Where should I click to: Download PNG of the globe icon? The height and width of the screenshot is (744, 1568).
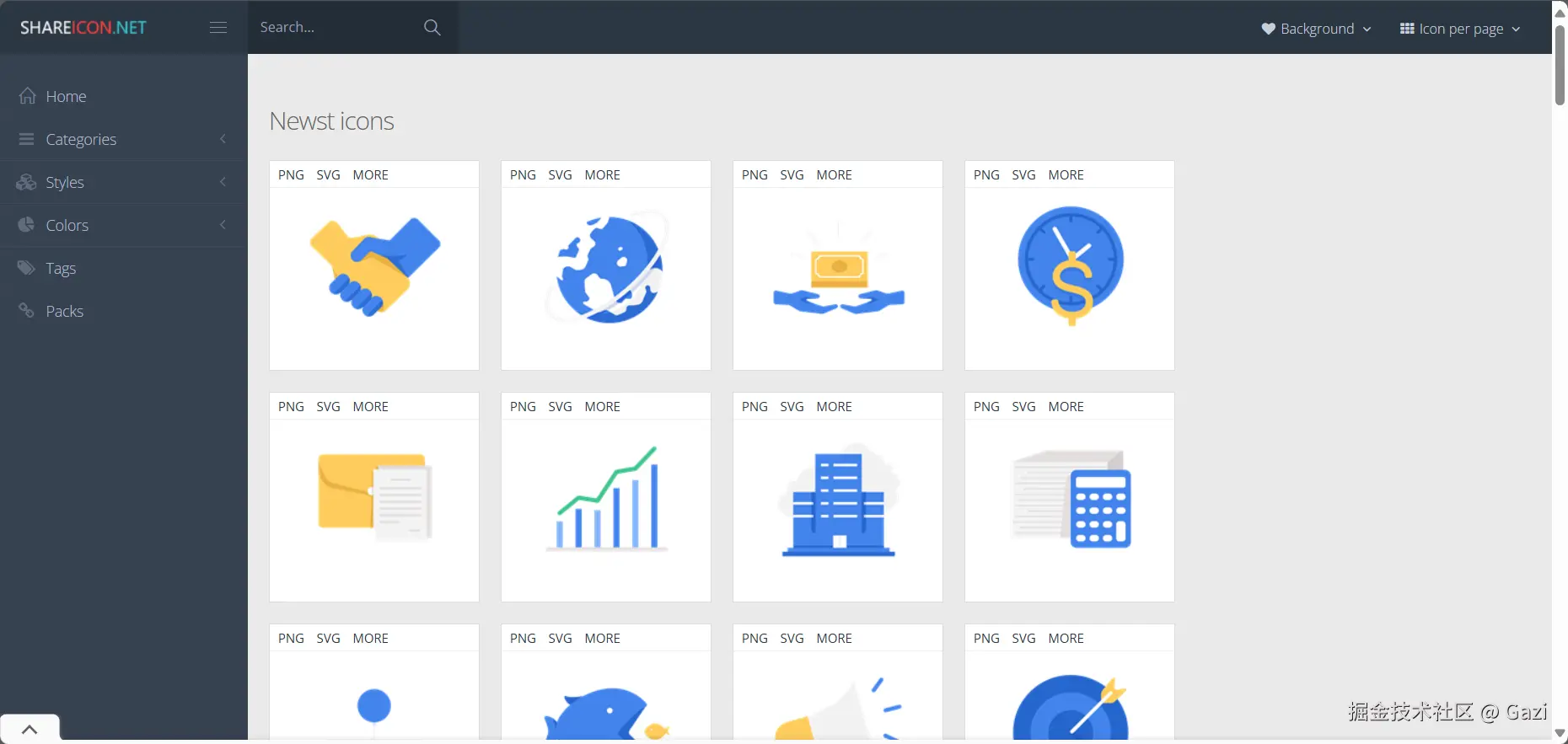(x=523, y=174)
